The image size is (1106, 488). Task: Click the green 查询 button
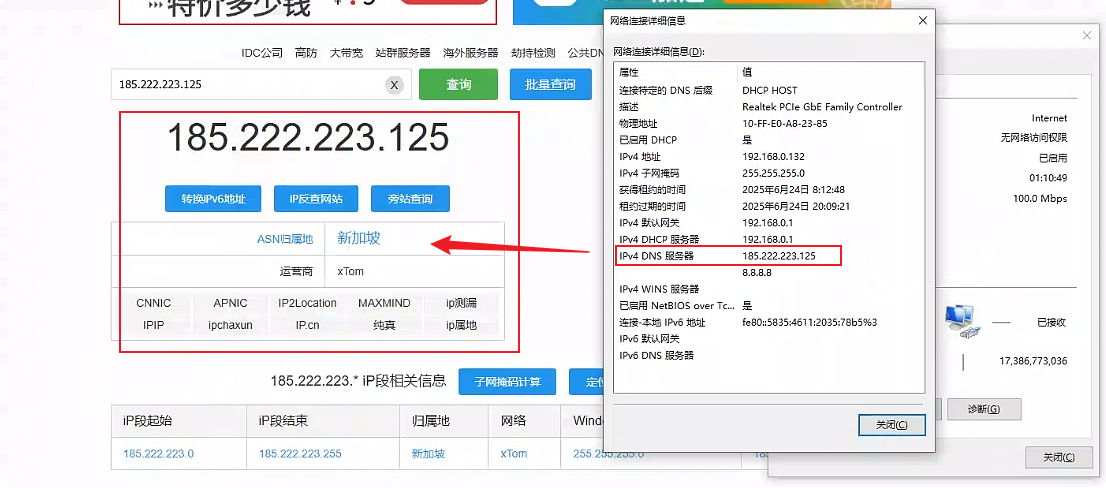pos(458,85)
